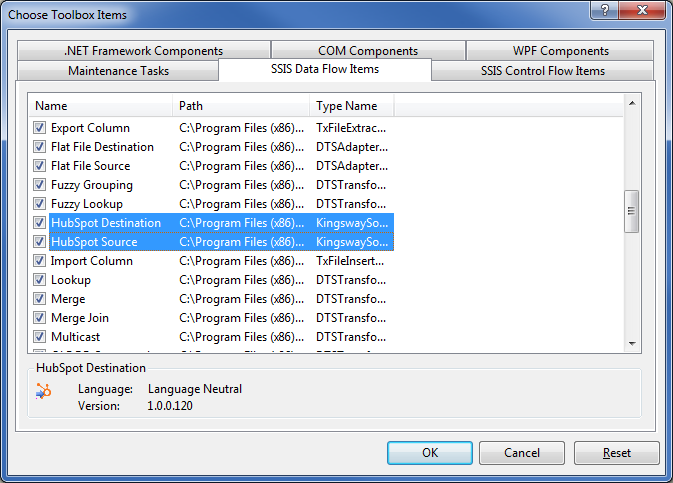Open the Maintenance Tasks tab

click(118, 70)
